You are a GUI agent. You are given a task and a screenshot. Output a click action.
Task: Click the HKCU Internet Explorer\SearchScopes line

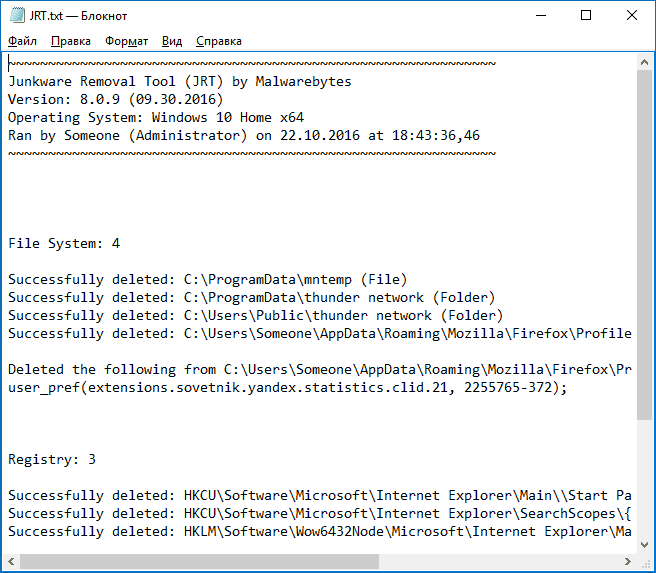(320, 513)
